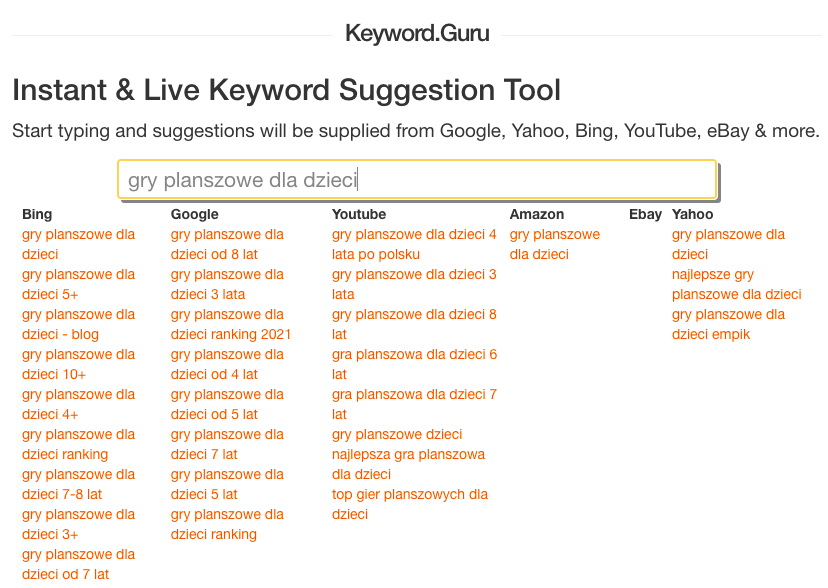Open Bing suggestion 'gry planszowe dla dzieci 7-8 lat'
This screenshot has width=828, height=588.
pos(78,484)
